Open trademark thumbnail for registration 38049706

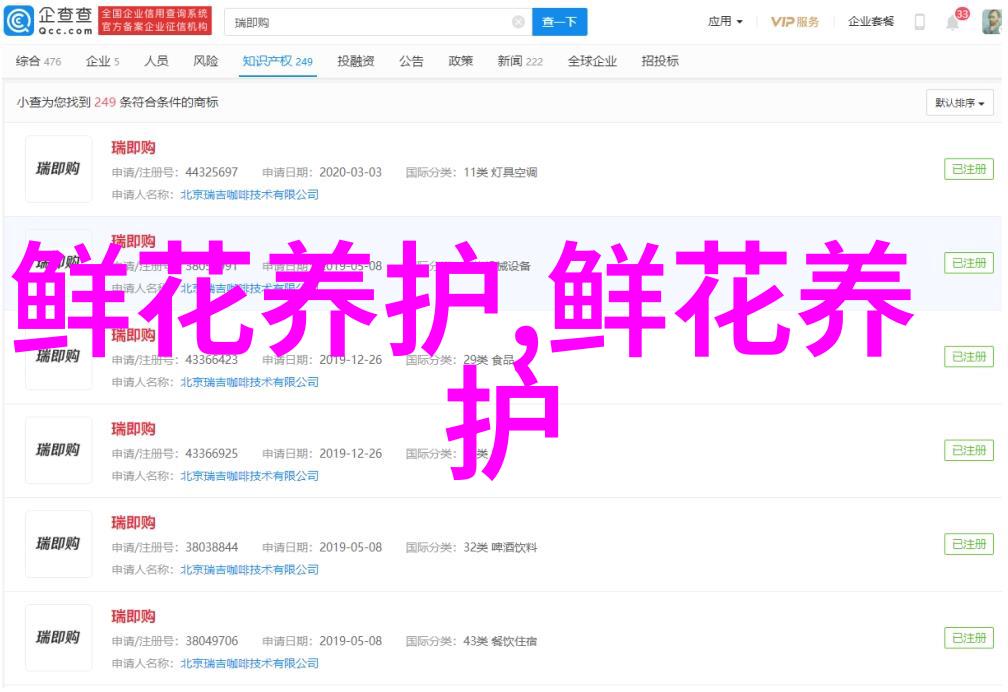[58, 638]
